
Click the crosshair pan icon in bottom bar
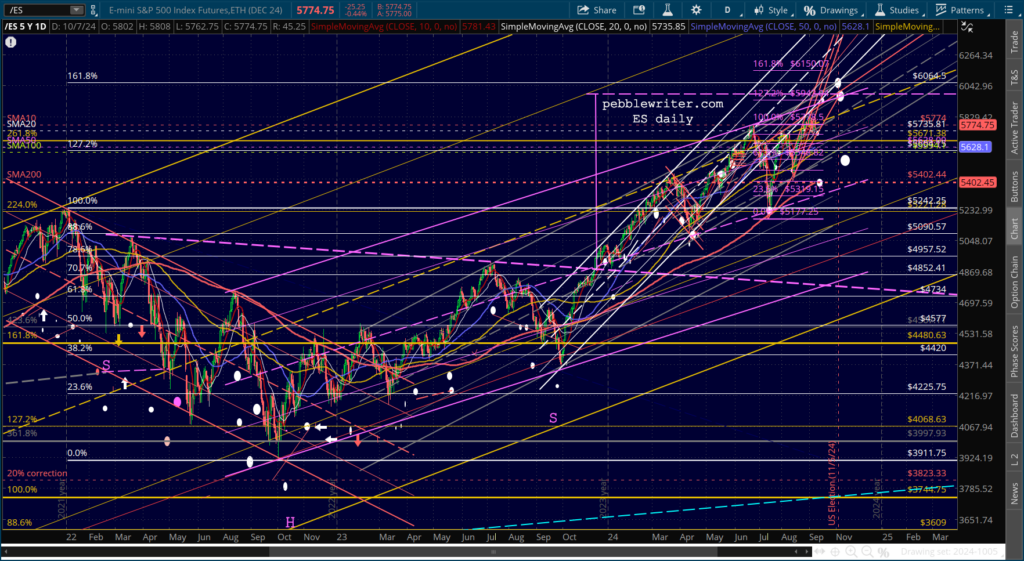(835, 552)
